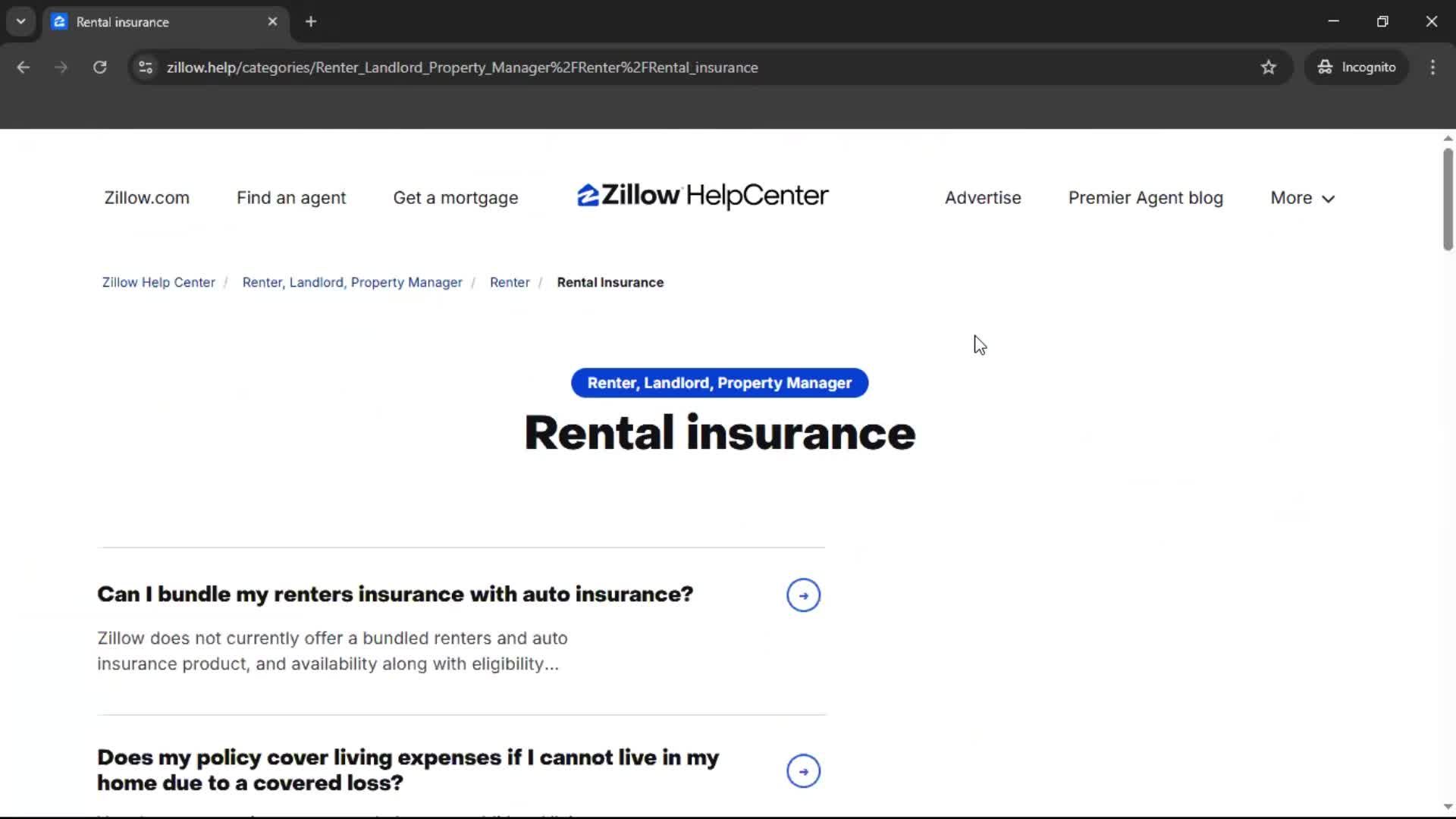Toggle the tab search arrow
The image size is (1456, 819).
click(20, 21)
